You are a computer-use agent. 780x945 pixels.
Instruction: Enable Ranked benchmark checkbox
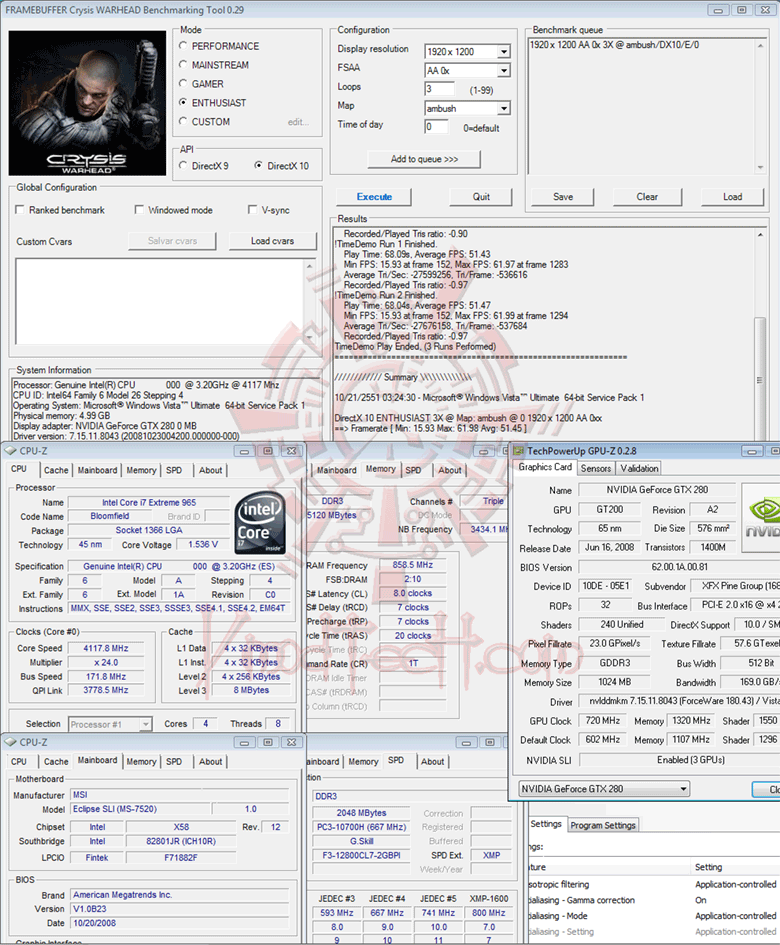point(20,210)
